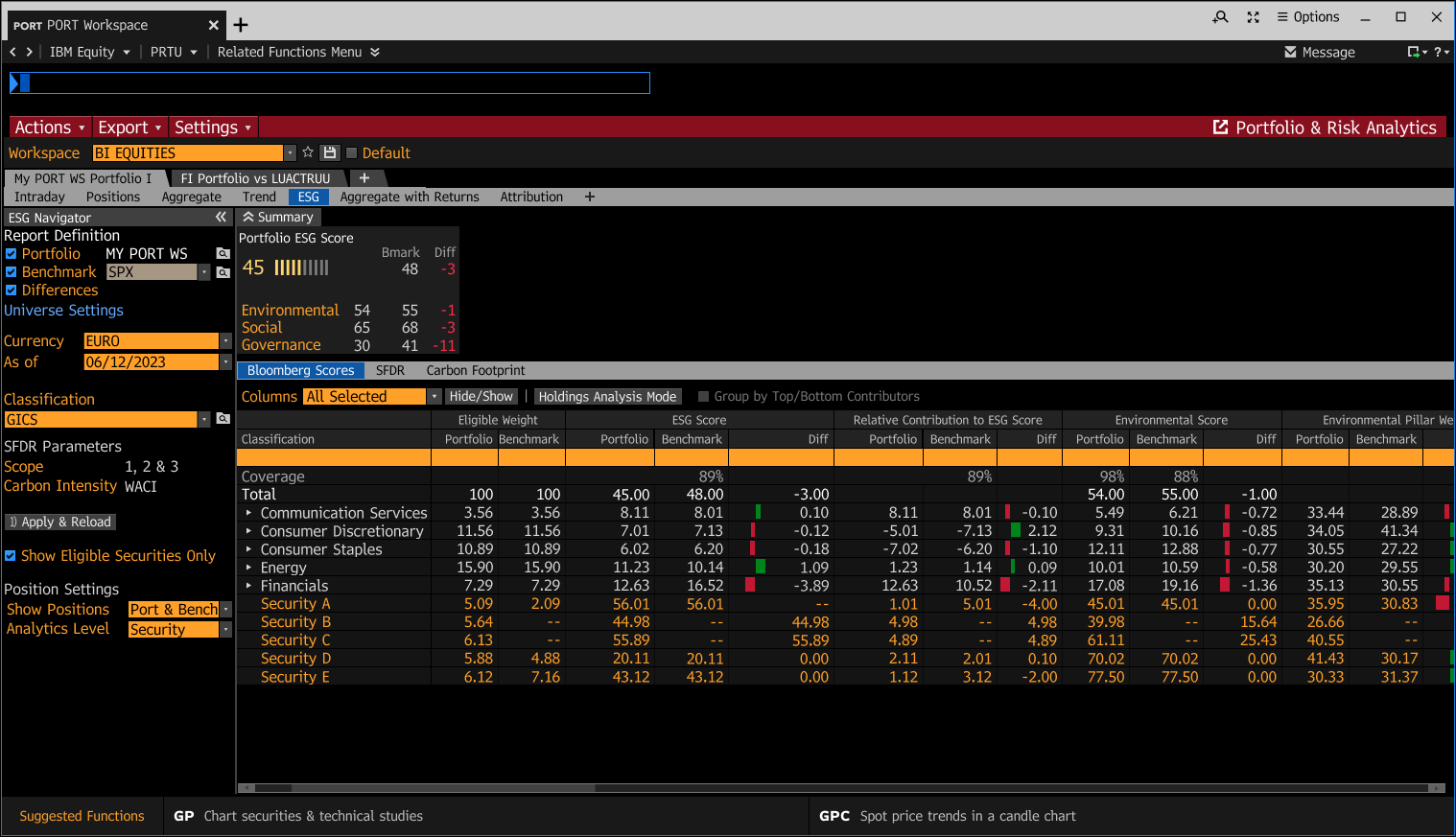Uncheck the Benchmark checkbox
This screenshot has height=837, width=1456.
click(x=11, y=272)
